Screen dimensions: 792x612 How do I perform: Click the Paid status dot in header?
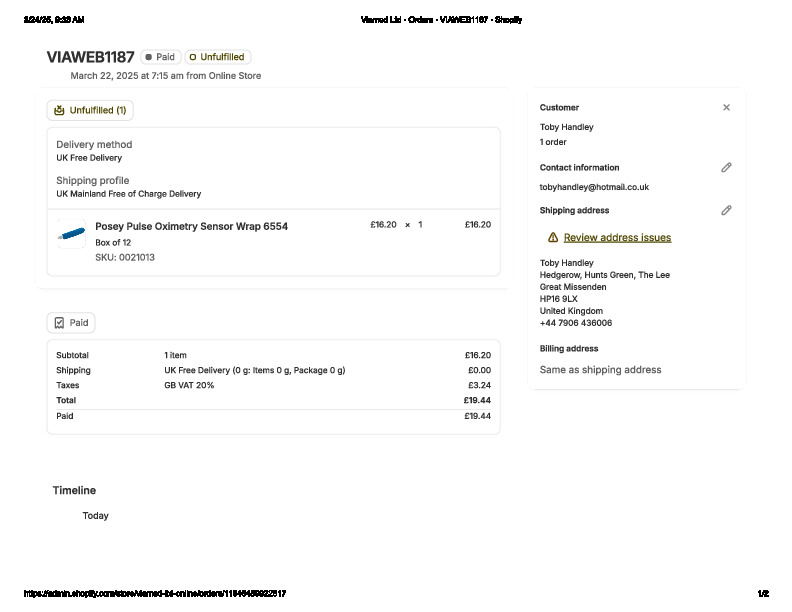click(149, 57)
